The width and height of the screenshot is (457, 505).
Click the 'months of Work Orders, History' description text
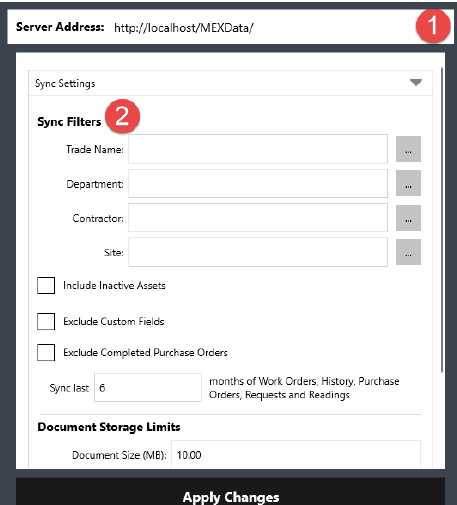point(304,388)
